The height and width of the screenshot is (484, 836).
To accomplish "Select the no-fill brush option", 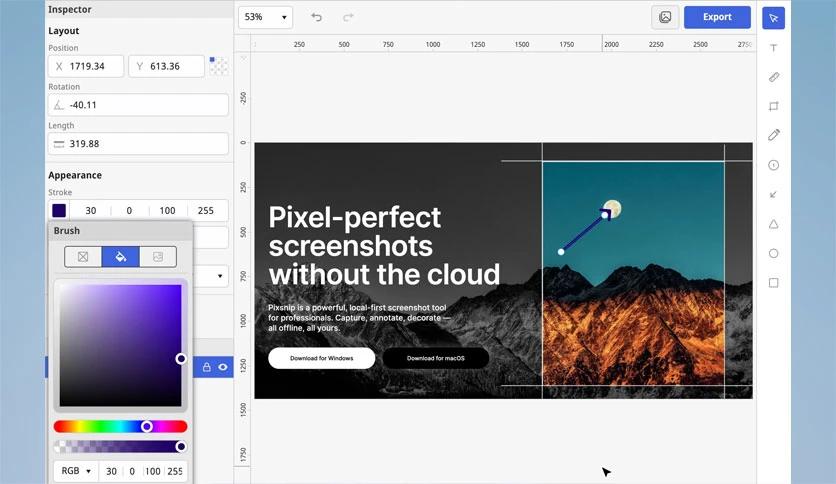I will tap(83, 257).
